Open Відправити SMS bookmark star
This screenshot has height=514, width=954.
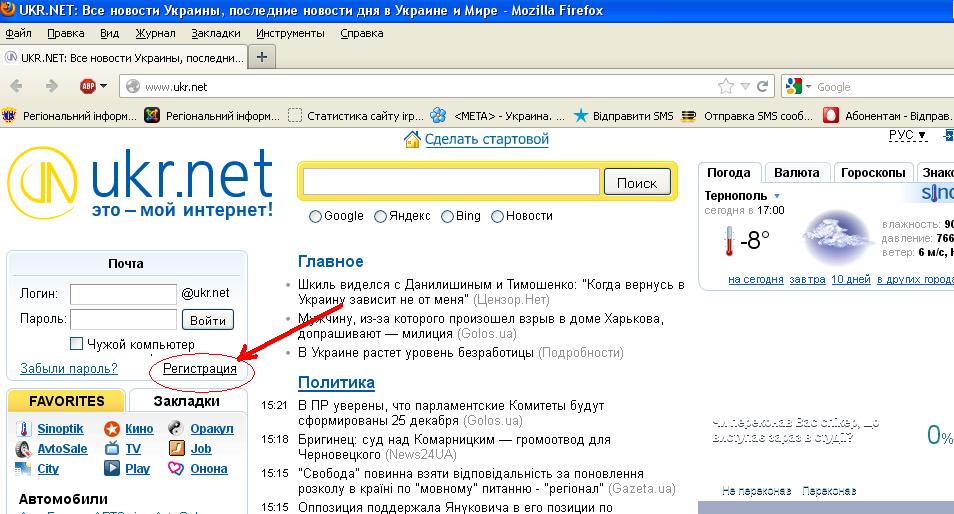(x=581, y=115)
